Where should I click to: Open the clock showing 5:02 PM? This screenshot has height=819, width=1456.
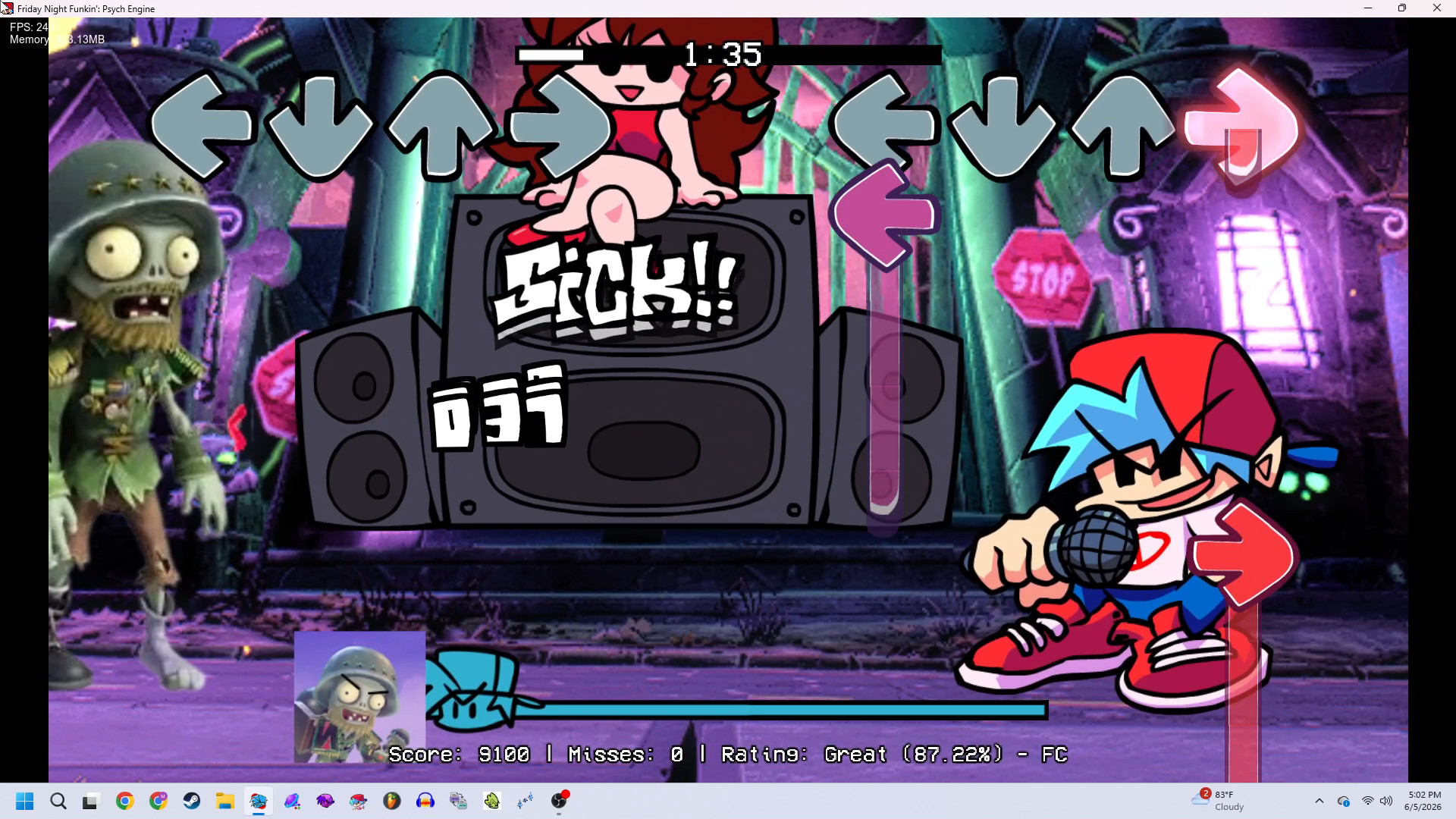pos(1423,801)
